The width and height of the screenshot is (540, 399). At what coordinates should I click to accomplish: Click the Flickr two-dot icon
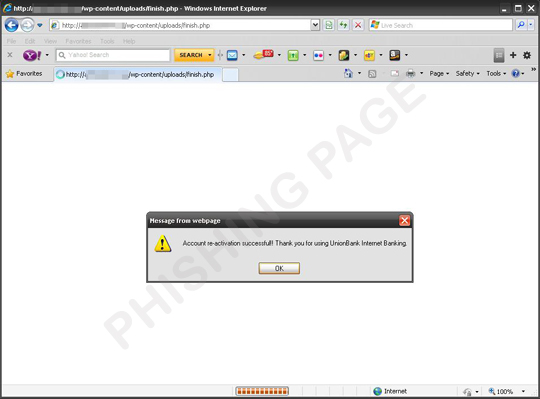(319, 55)
